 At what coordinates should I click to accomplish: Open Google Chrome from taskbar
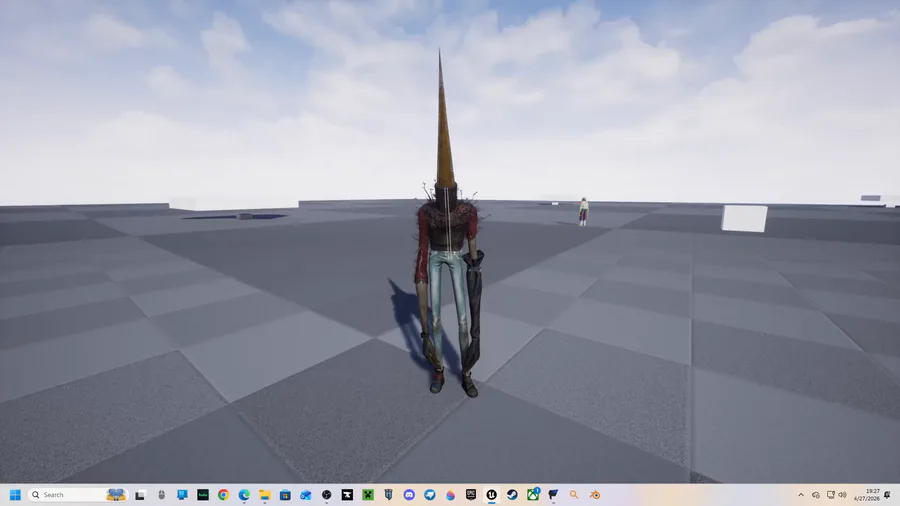(x=223, y=495)
